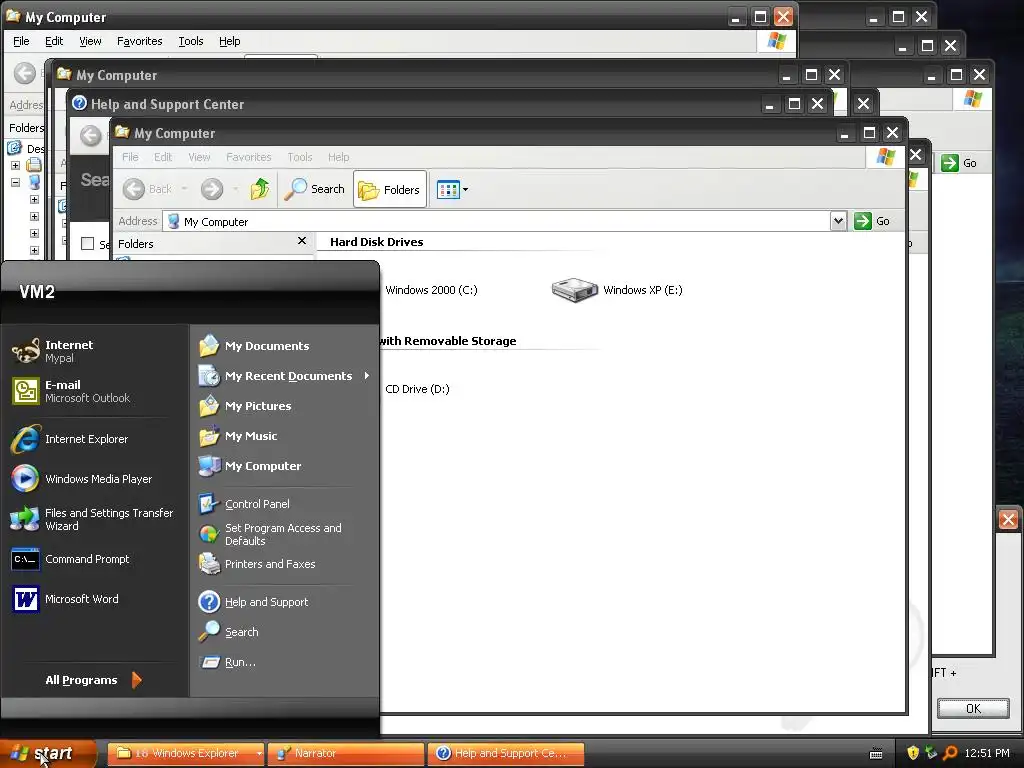Click the network tray icon beside the shield

click(931, 753)
